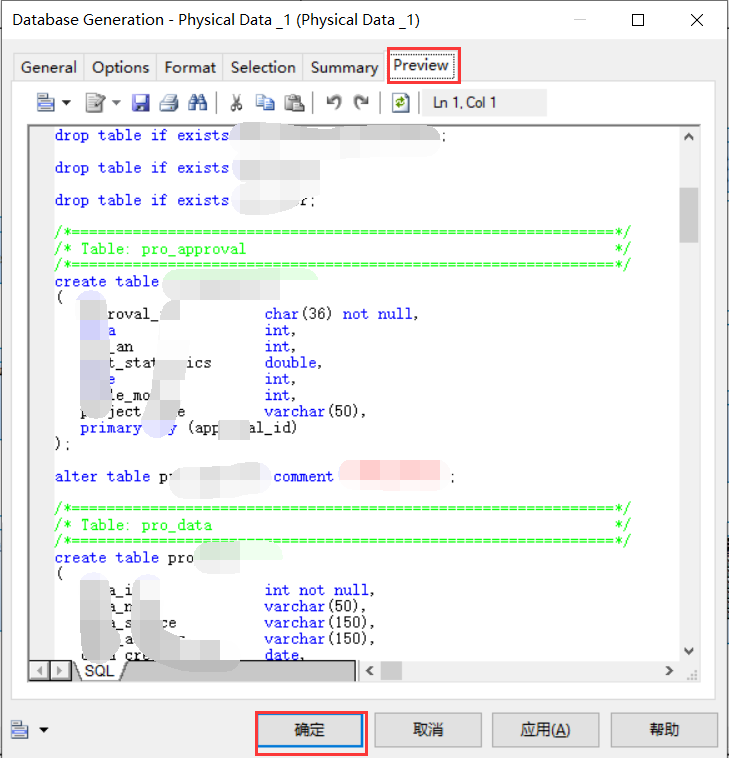The image size is (729, 758).
Task: Switch to the Preview tab
Action: [x=421, y=65]
